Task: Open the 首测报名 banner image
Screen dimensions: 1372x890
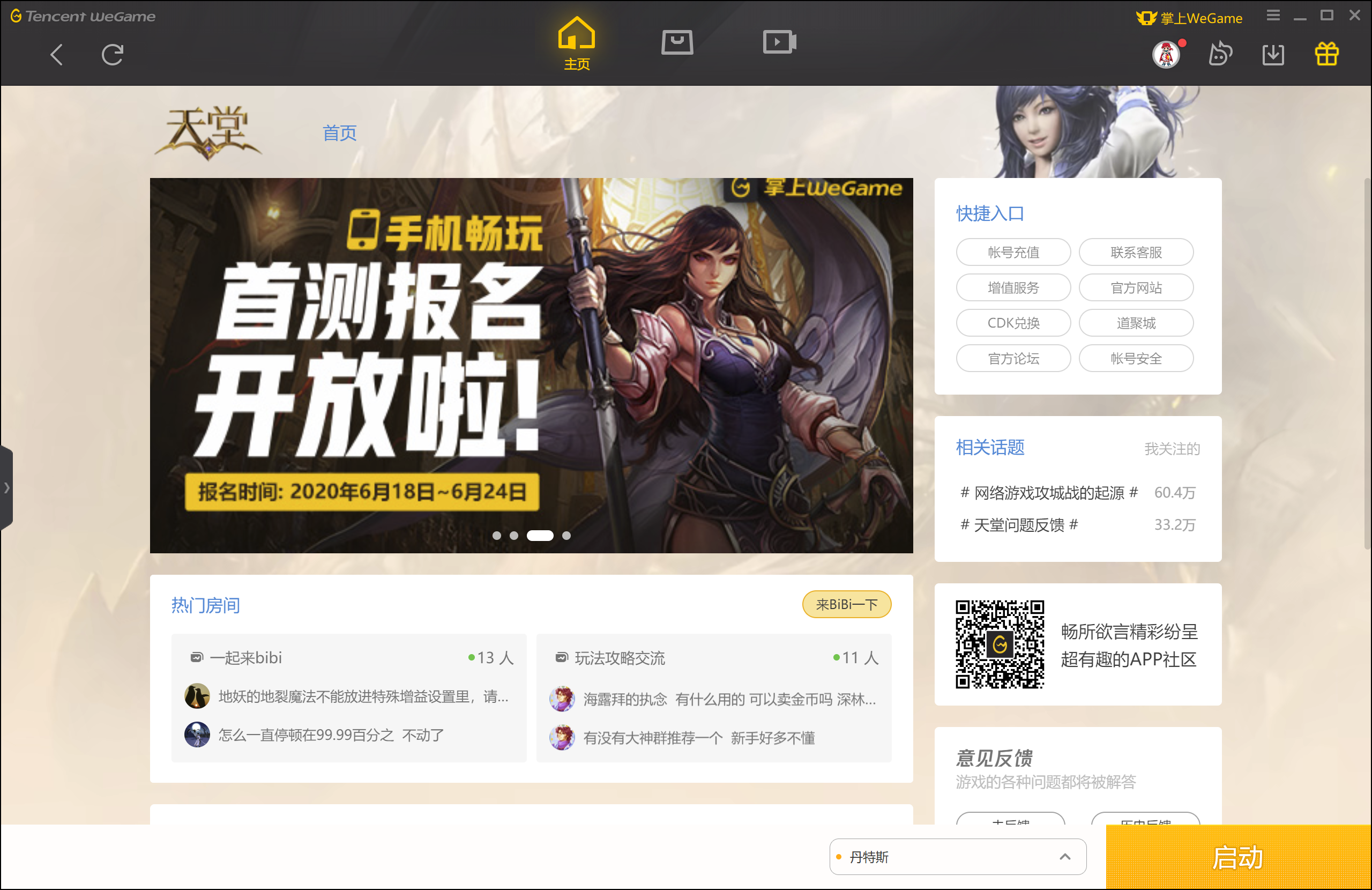Action: (x=531, y=365)
